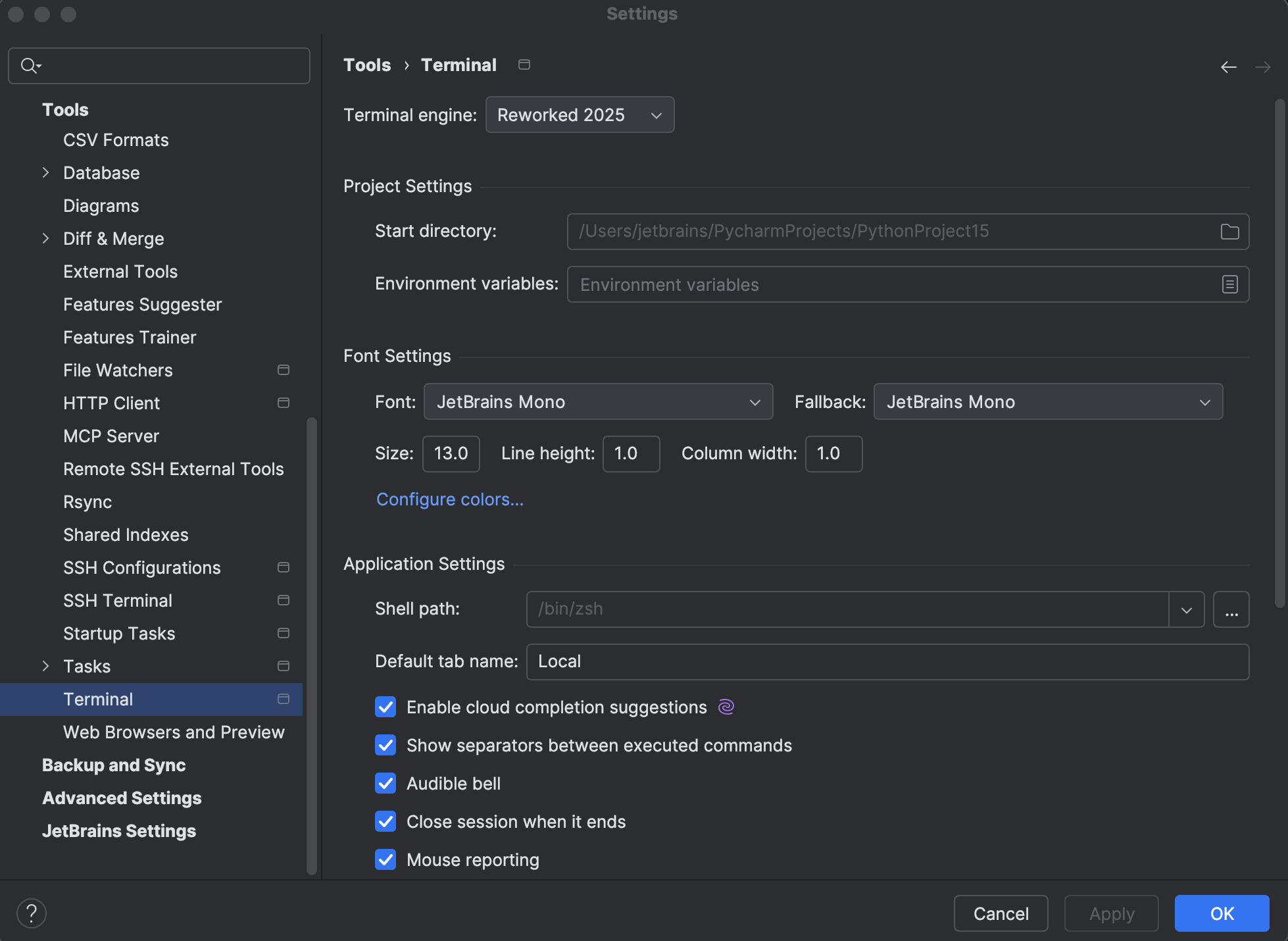Click the Tools breadcrumb
The image size is (1288, 941).
[367, 64]
